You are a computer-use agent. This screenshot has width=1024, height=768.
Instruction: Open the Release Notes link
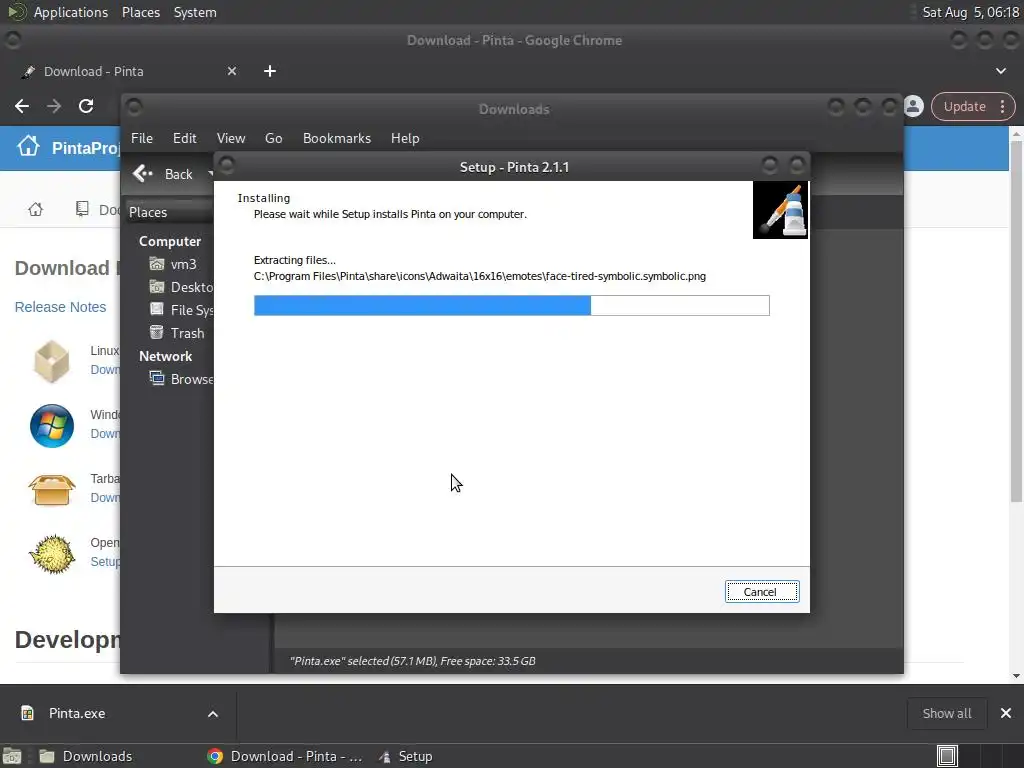[x=60, y=307]
